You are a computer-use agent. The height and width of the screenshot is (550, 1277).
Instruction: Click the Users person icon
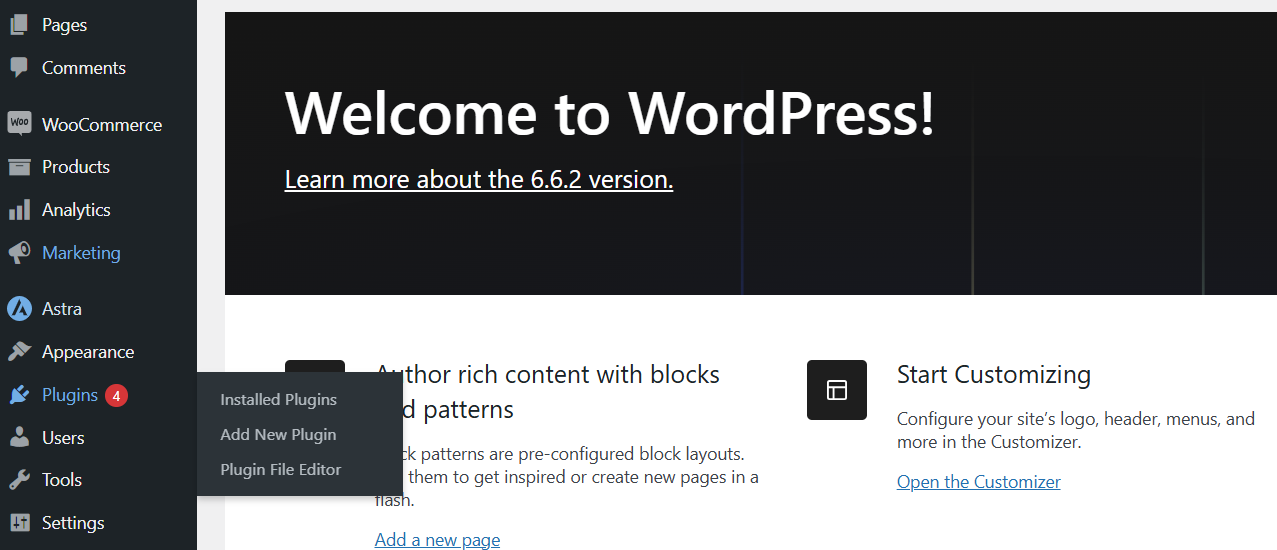[19, 438]
